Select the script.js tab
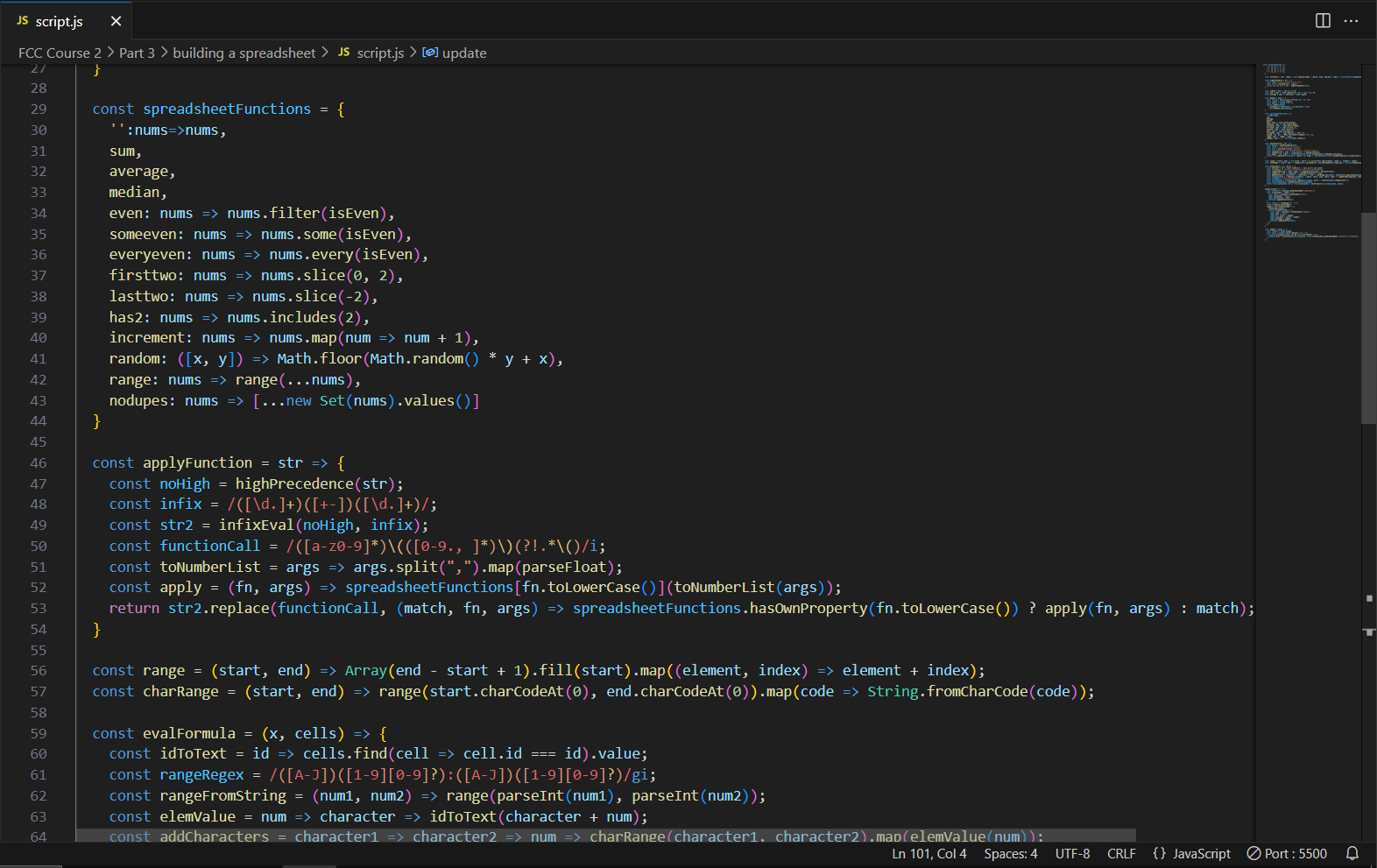The height and width of the screenshot is (868, 1377). (59, 21)
